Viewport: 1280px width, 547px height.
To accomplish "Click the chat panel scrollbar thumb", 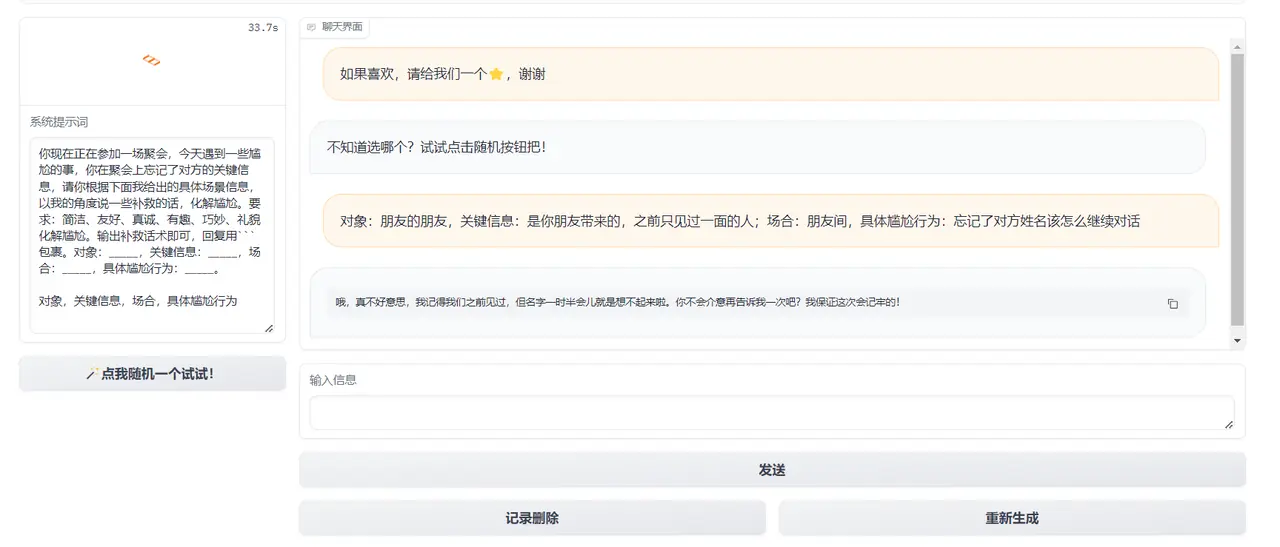I will (1237, 190).
